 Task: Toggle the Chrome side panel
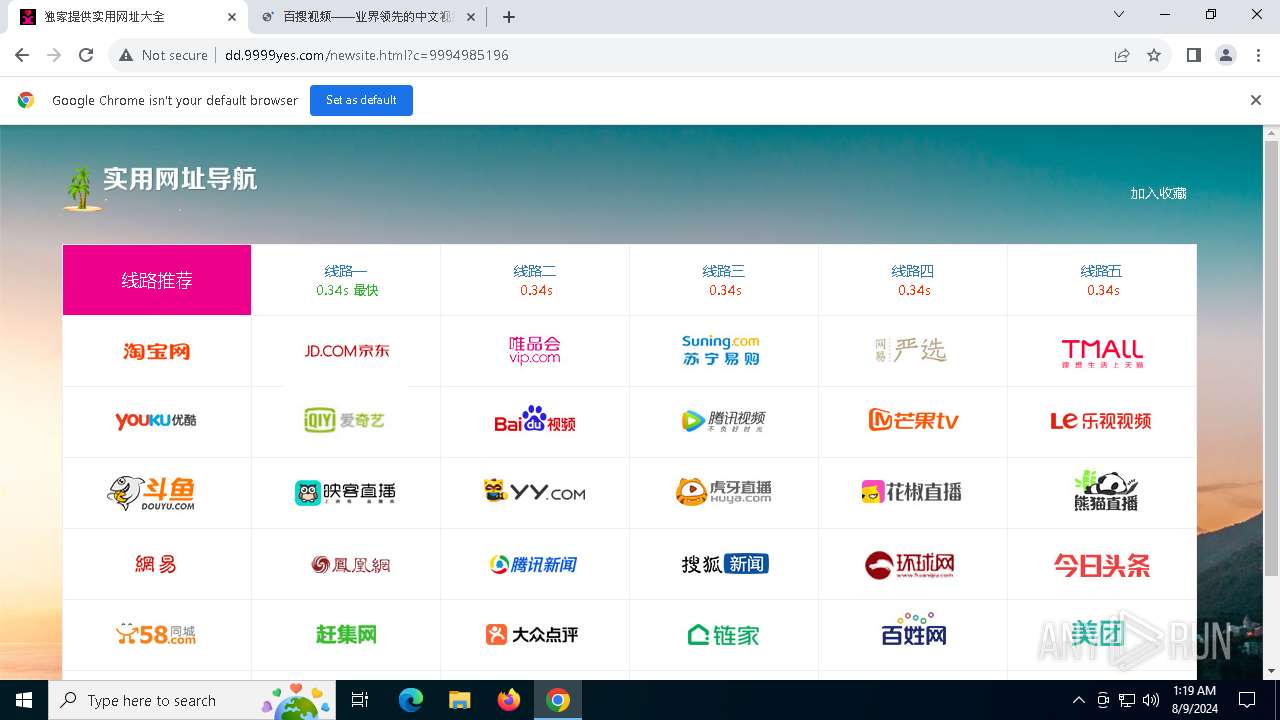1193,55
